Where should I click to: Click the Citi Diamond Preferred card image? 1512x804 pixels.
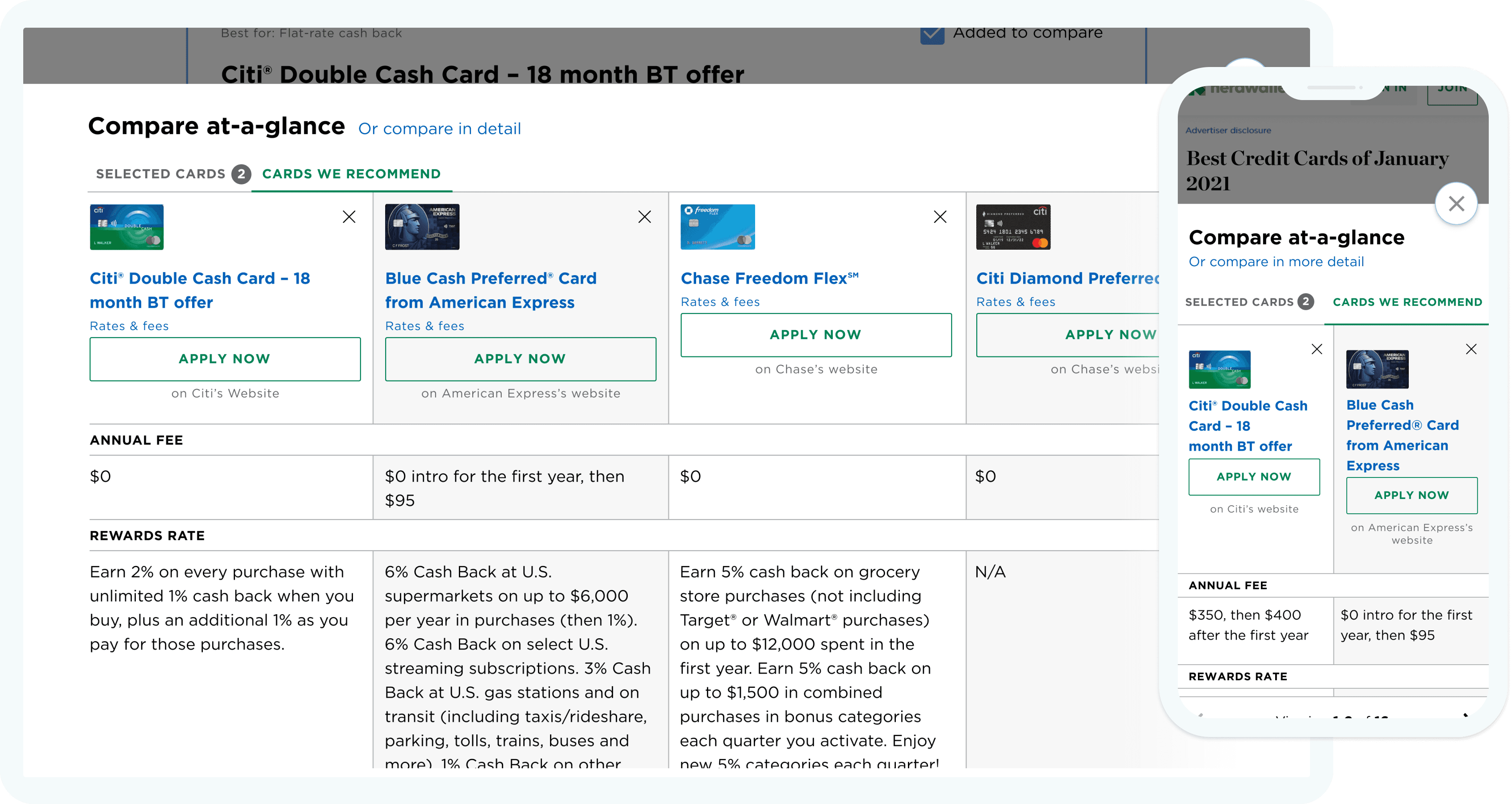(x=1013, y=227)
